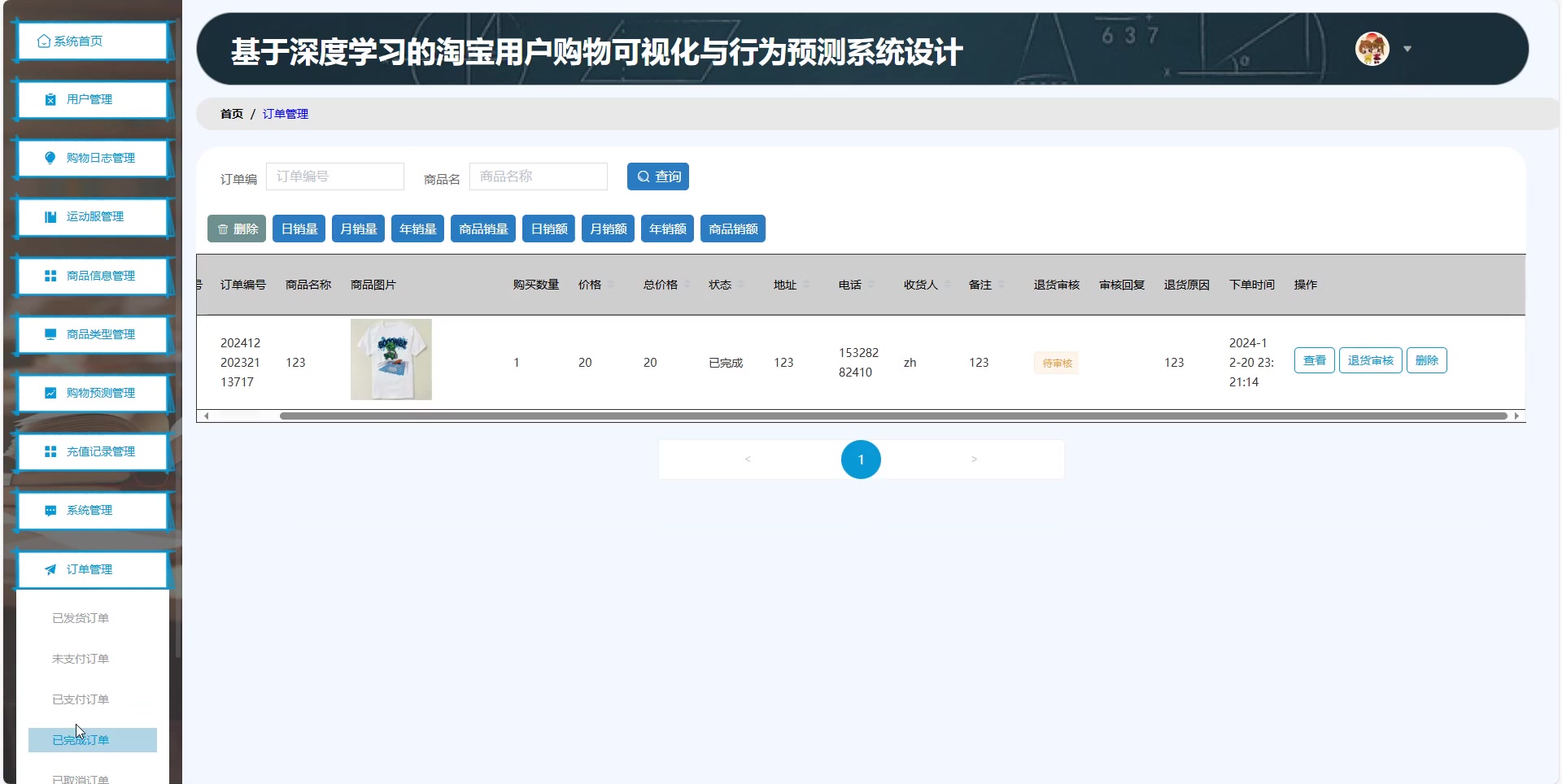
Task: Go to the next page with the > arrow
Action: 974,460
